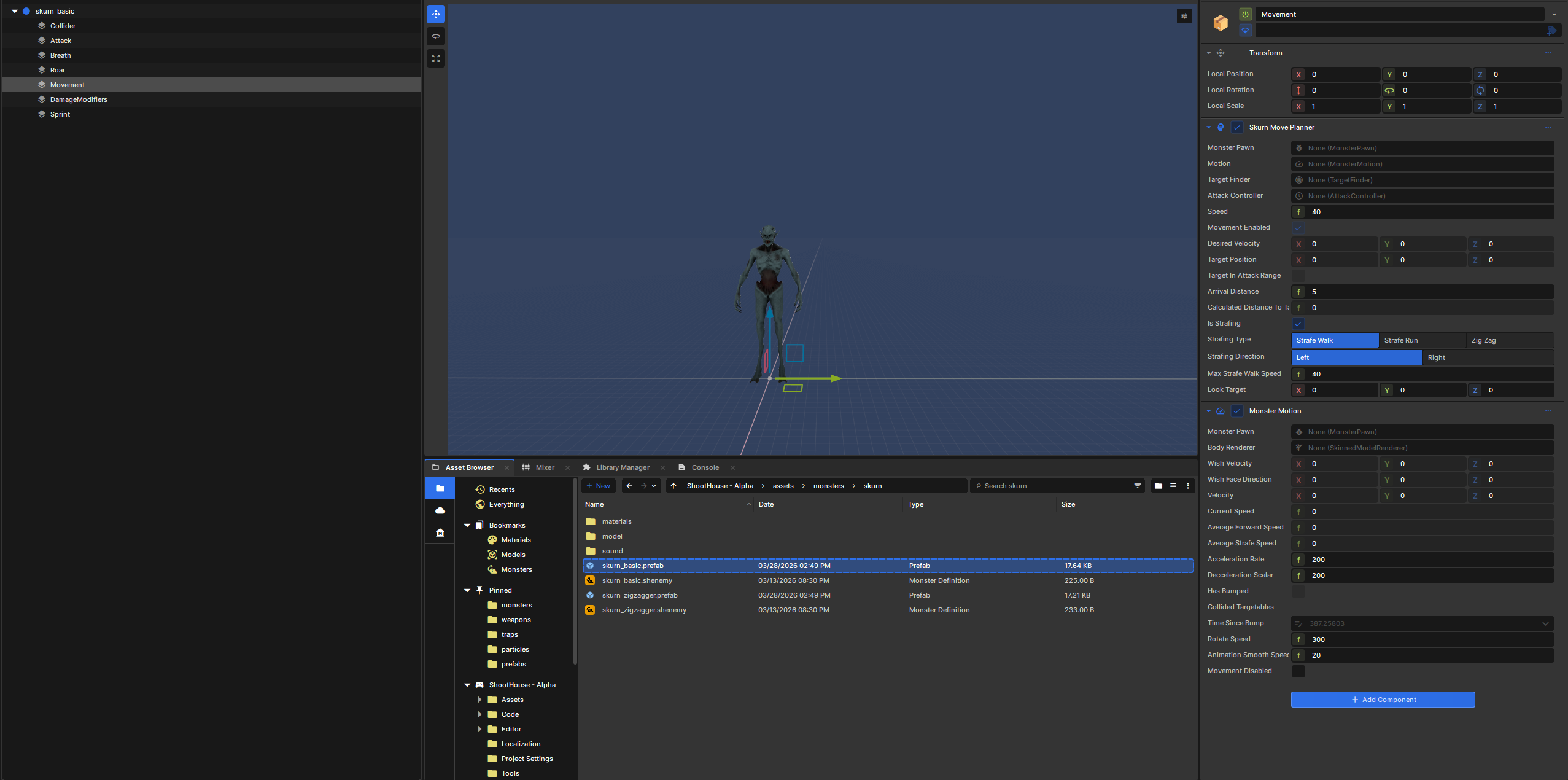Disable the Skurn Move Planner component
This screenshot has width=1568, height=780.
1237,127
